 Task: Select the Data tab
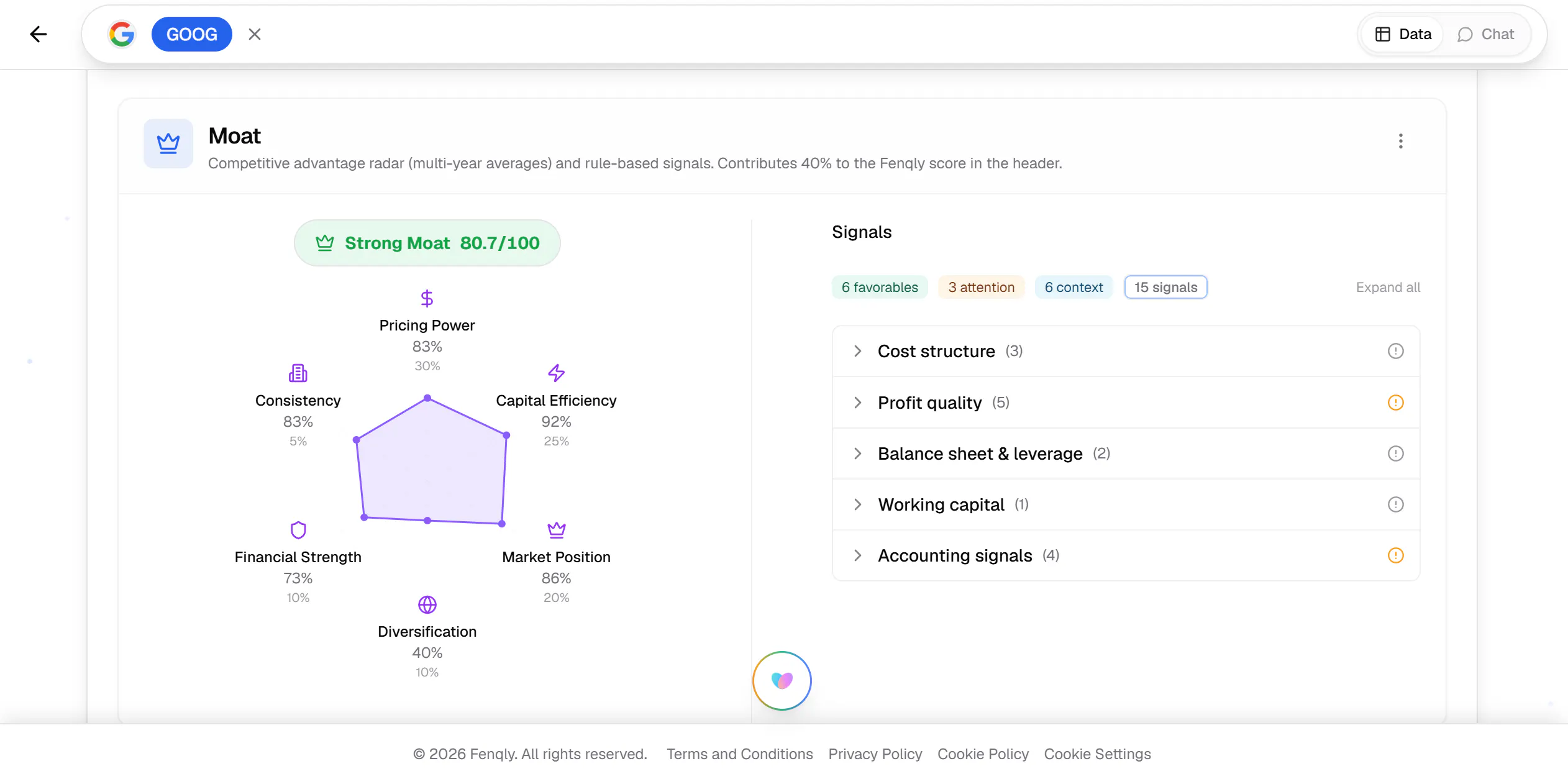1402,34
